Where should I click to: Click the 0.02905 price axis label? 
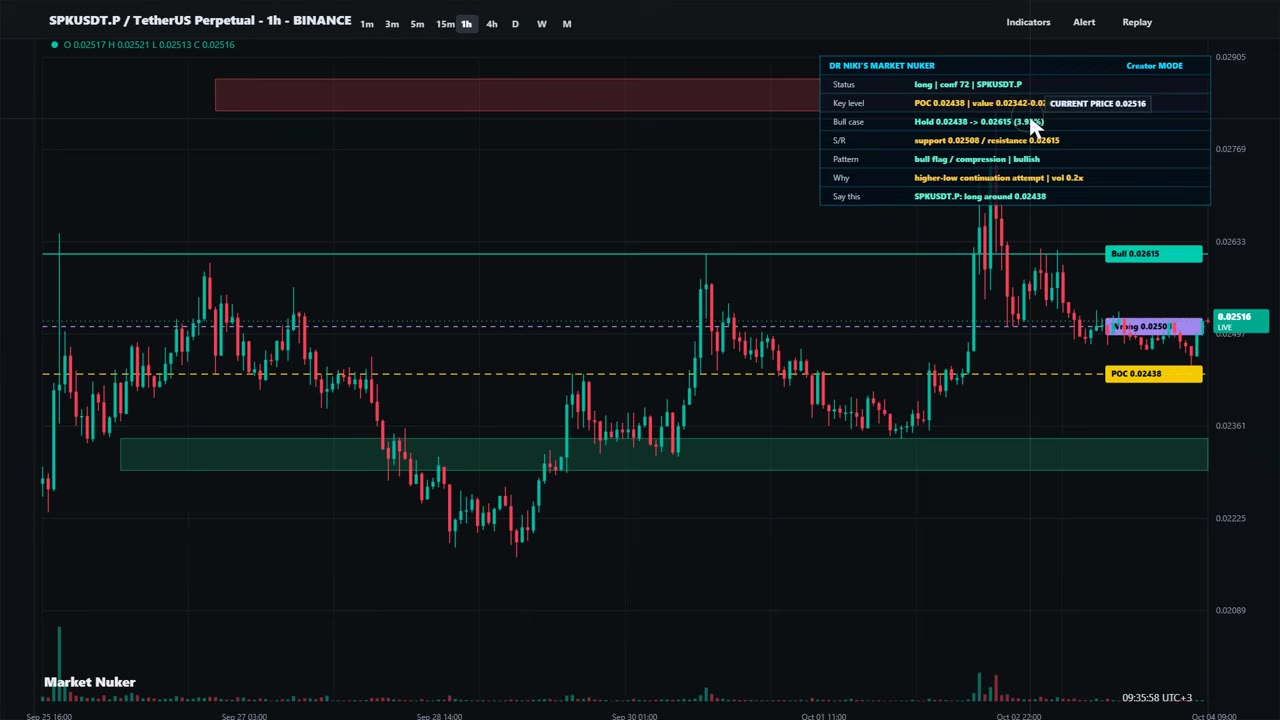pos(1230,57)
